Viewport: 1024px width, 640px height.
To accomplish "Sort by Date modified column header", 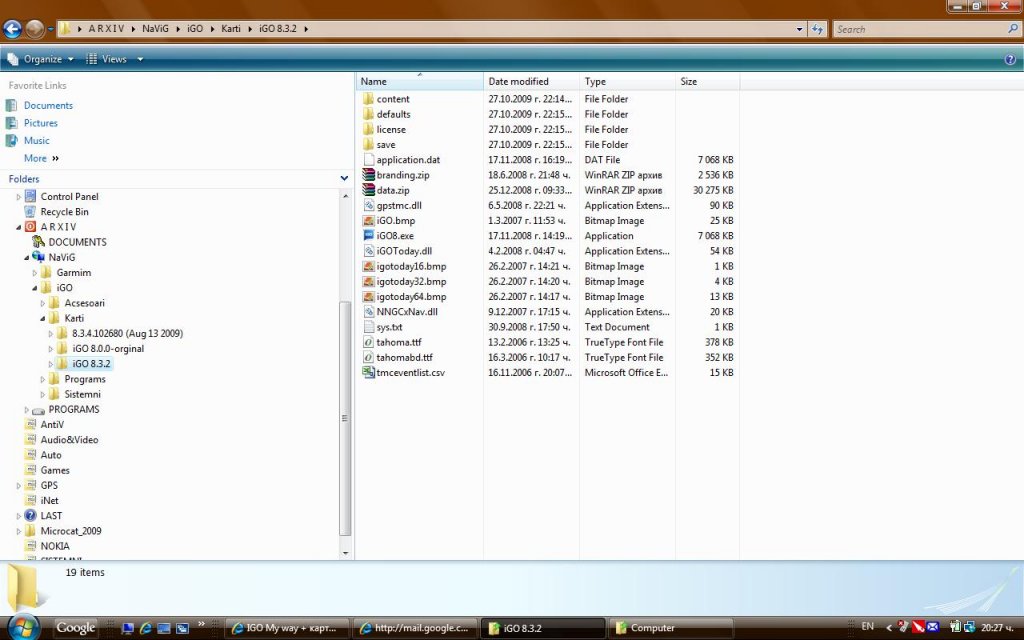I will point(532,81).
